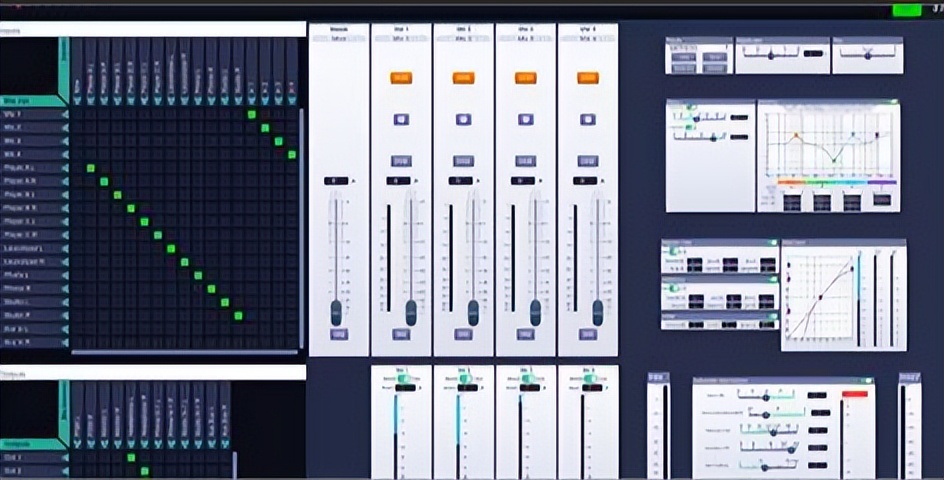The width and height of the screenshot is (944, 480).
Task: Click the horizontal scrollbar under the input matrix
Action: tap(184, 352)
